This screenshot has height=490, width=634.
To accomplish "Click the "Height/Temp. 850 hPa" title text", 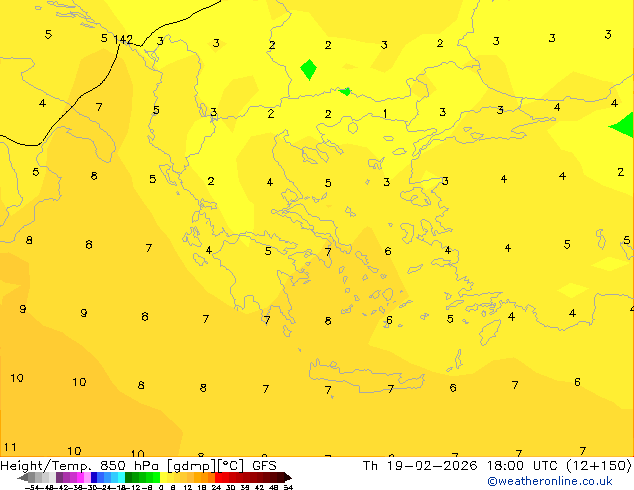I will click(80, 465).
